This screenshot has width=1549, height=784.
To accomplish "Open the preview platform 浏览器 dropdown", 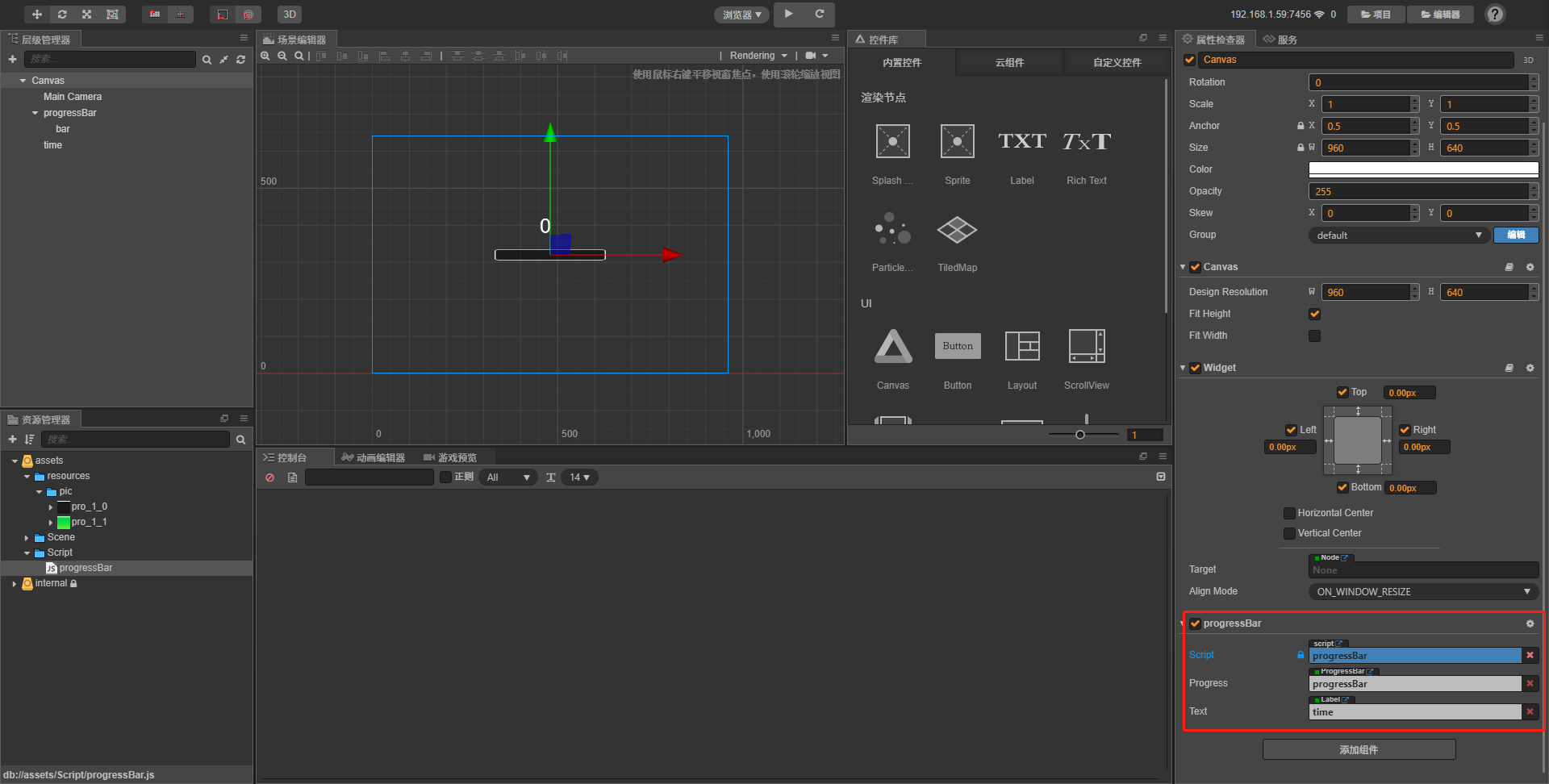I will pos(741,15).
